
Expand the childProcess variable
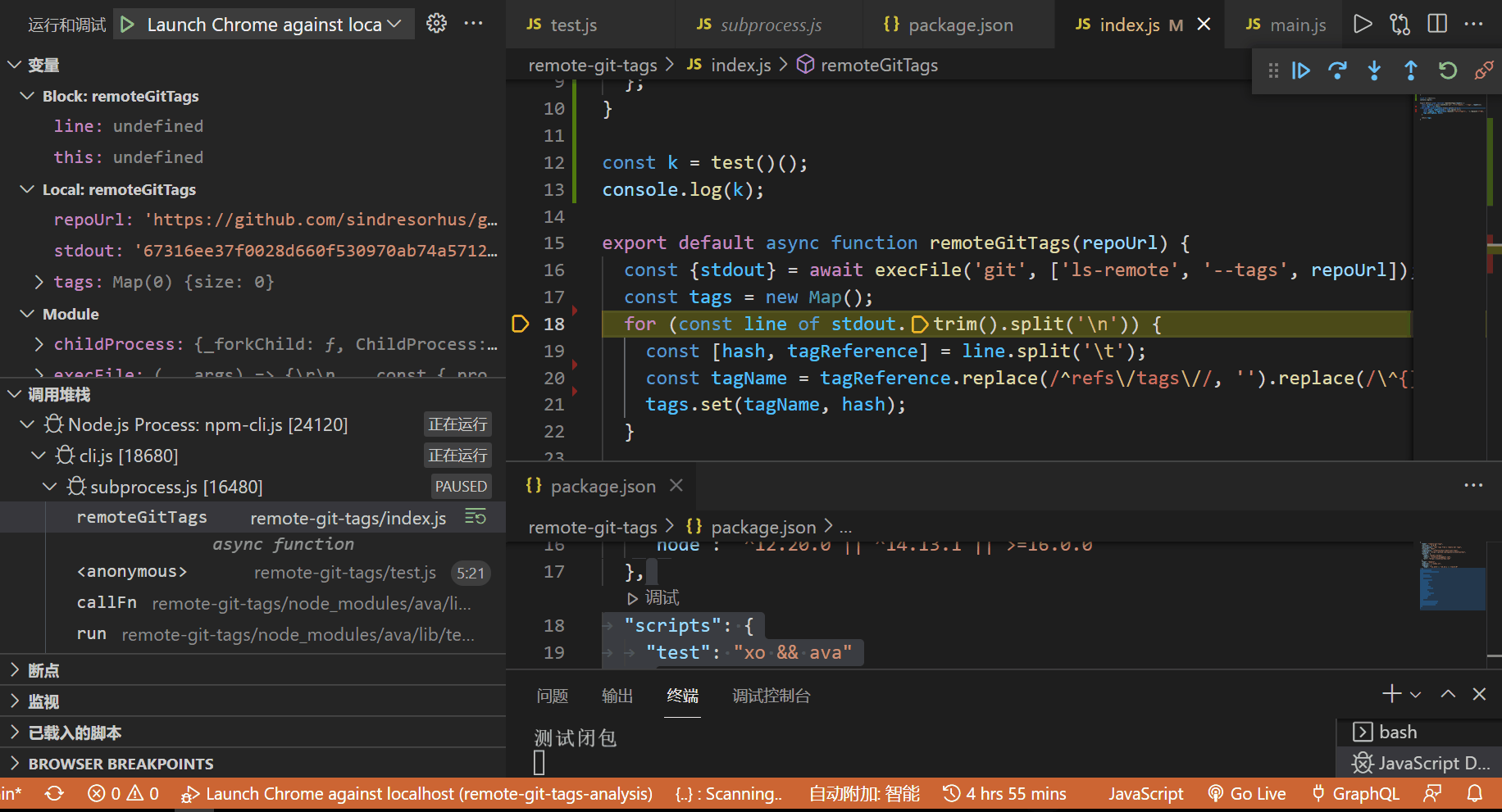tap(39, 344)
